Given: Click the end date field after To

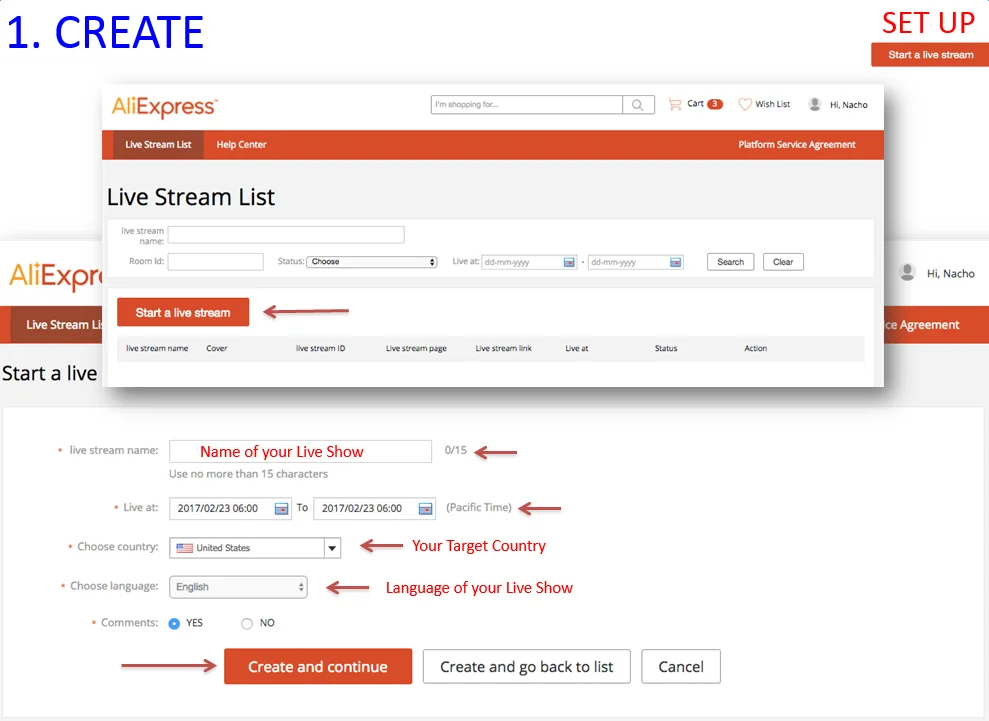Looking at the screenshot, I should (x=375, y=508).
